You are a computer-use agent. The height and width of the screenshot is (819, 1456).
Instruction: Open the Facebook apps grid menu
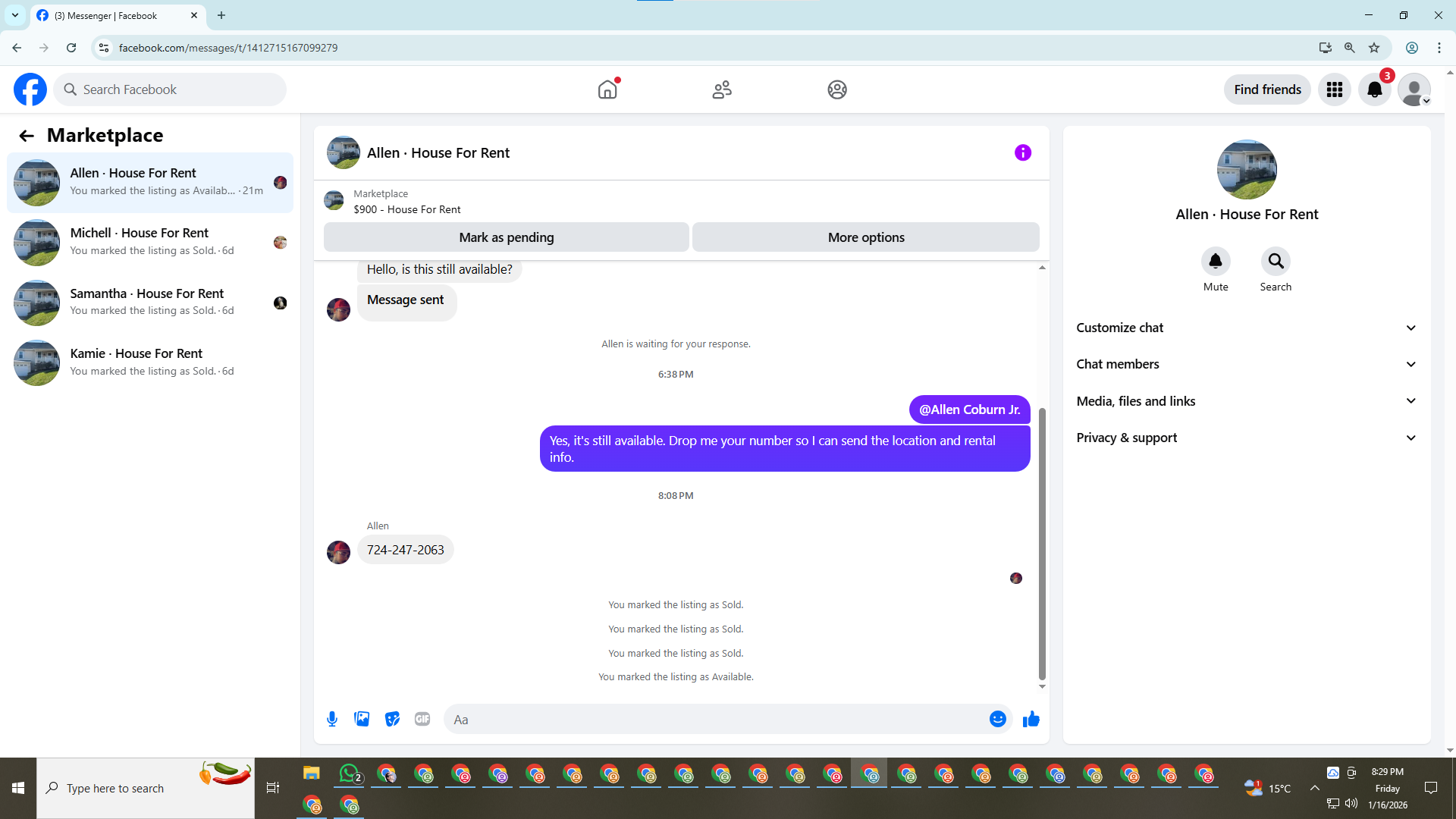(x=1334, y=89)
